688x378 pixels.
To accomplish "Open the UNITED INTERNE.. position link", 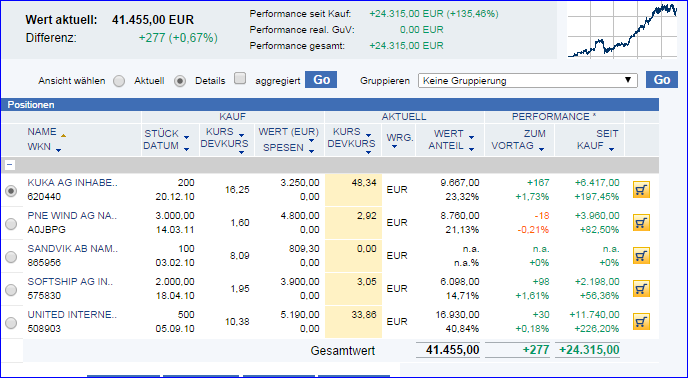I will (x=72, y=315).
